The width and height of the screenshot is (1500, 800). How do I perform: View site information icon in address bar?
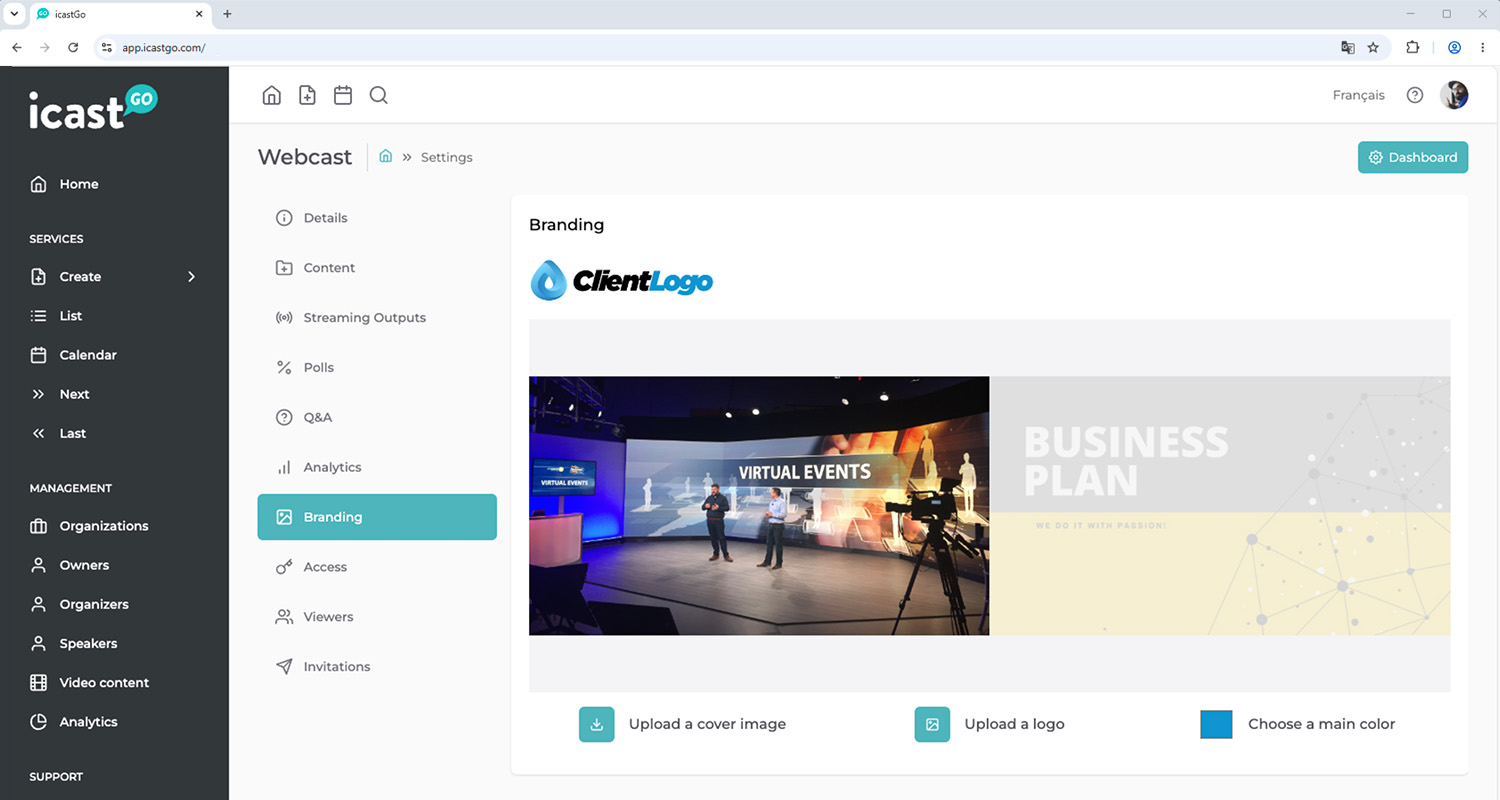coord(107,47)
